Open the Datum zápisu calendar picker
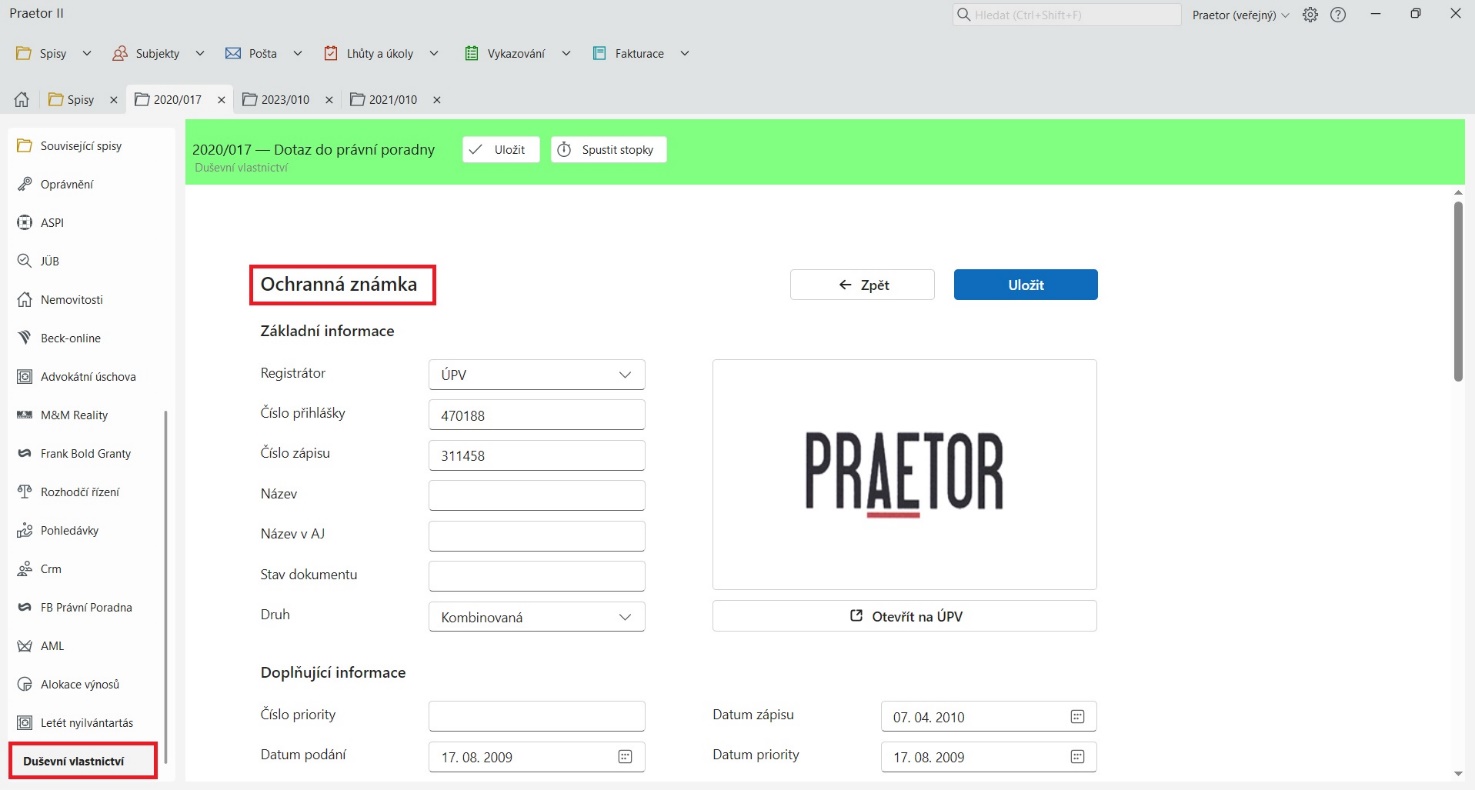 1076,716
